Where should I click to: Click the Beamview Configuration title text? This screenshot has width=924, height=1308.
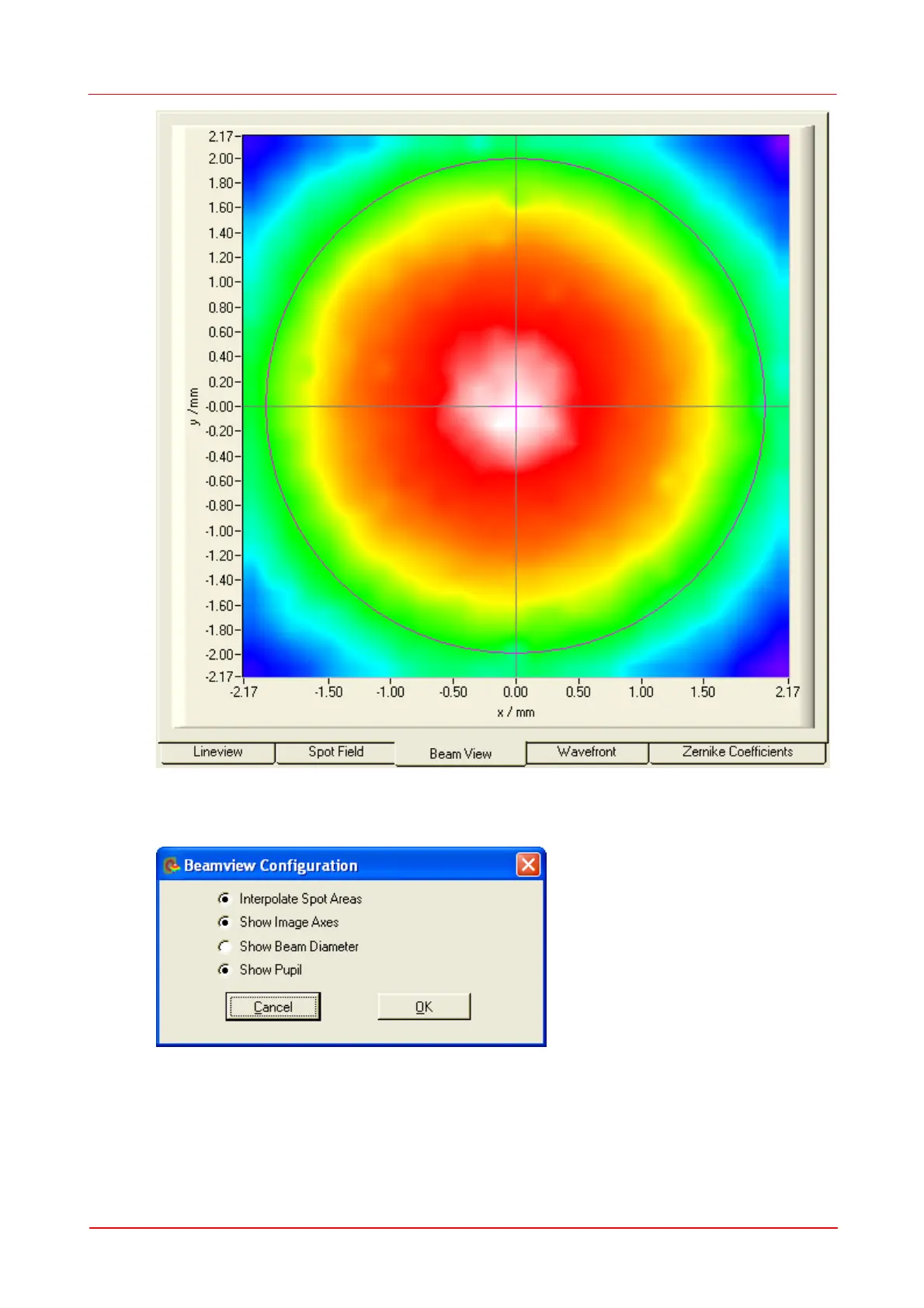[270, 865]
